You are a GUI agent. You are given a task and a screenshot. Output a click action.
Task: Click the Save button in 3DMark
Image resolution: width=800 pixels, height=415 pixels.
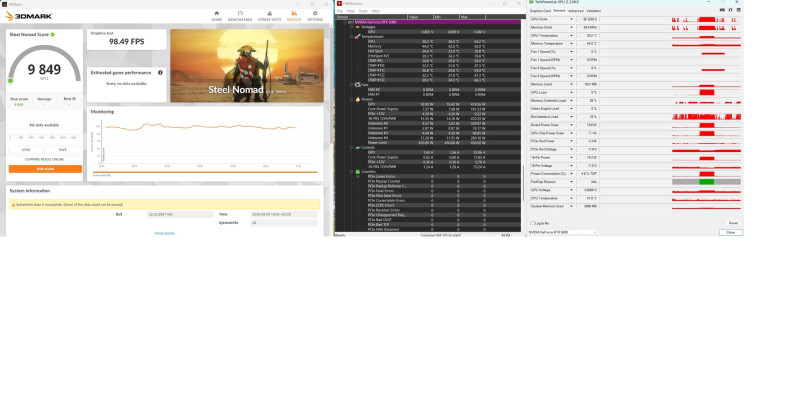tap(63, 150)
